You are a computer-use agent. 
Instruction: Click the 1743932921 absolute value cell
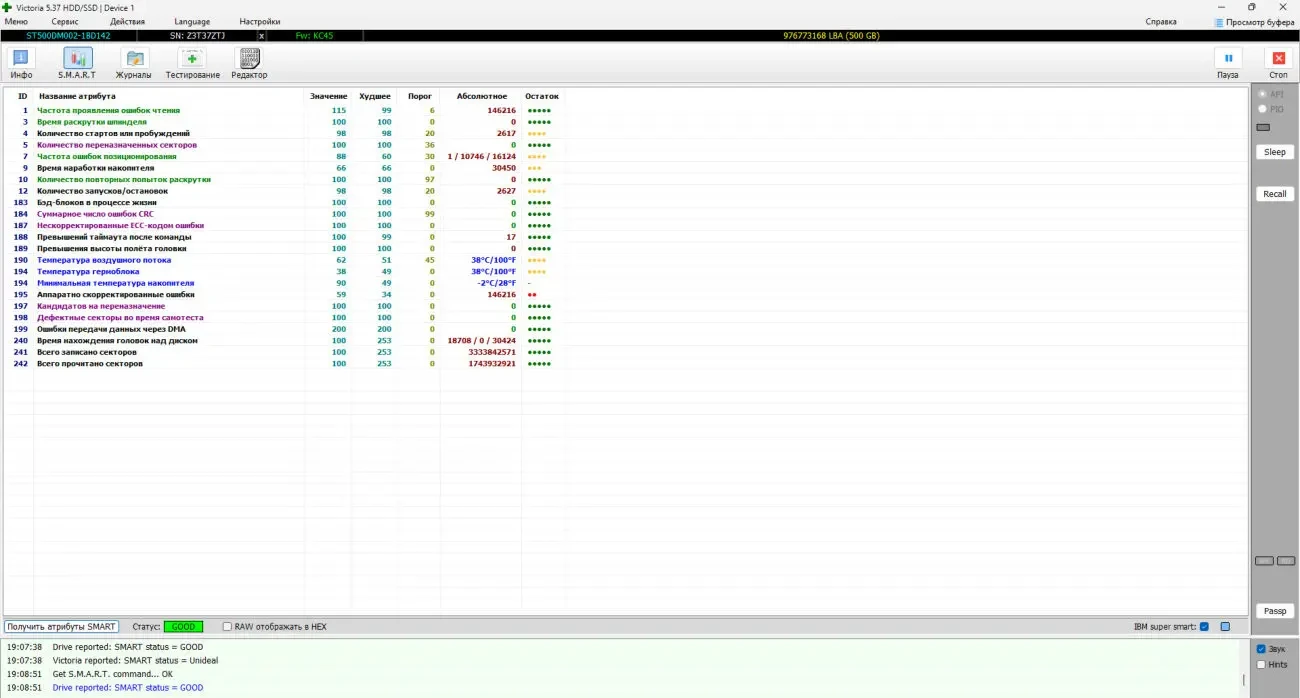[x=492, y=363]
